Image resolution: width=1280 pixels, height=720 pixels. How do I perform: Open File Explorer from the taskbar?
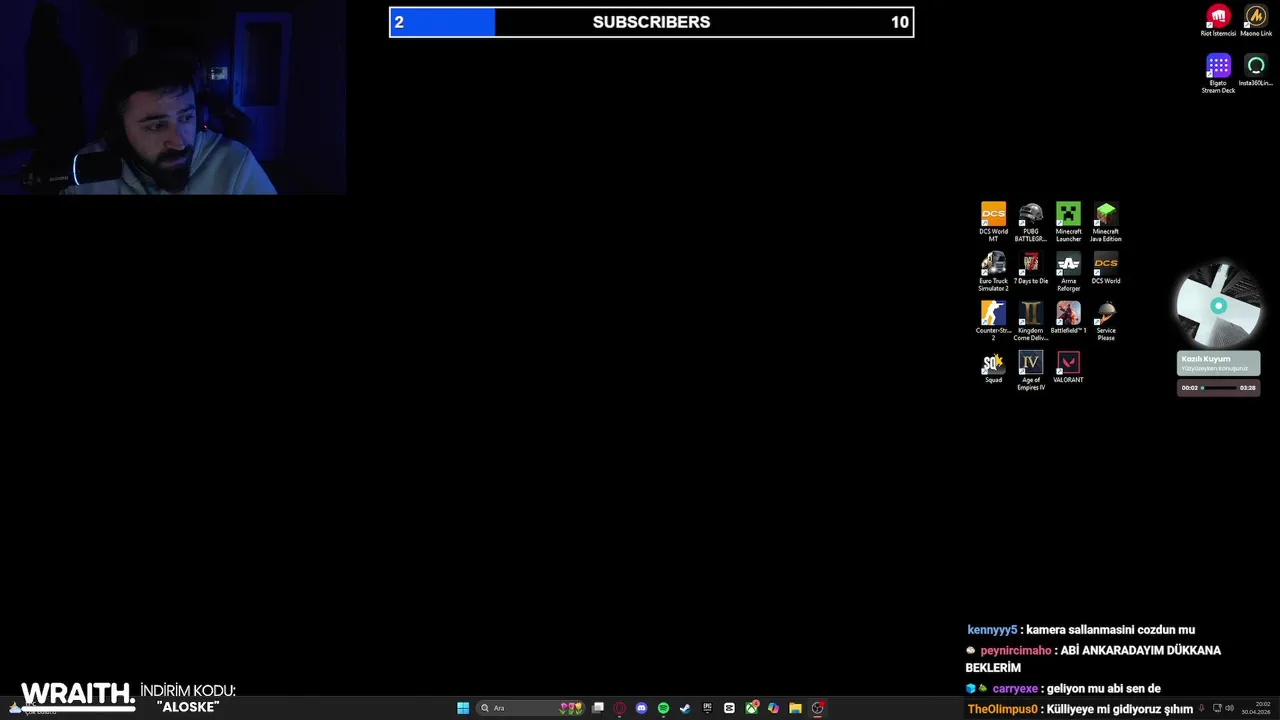[795, 708]
